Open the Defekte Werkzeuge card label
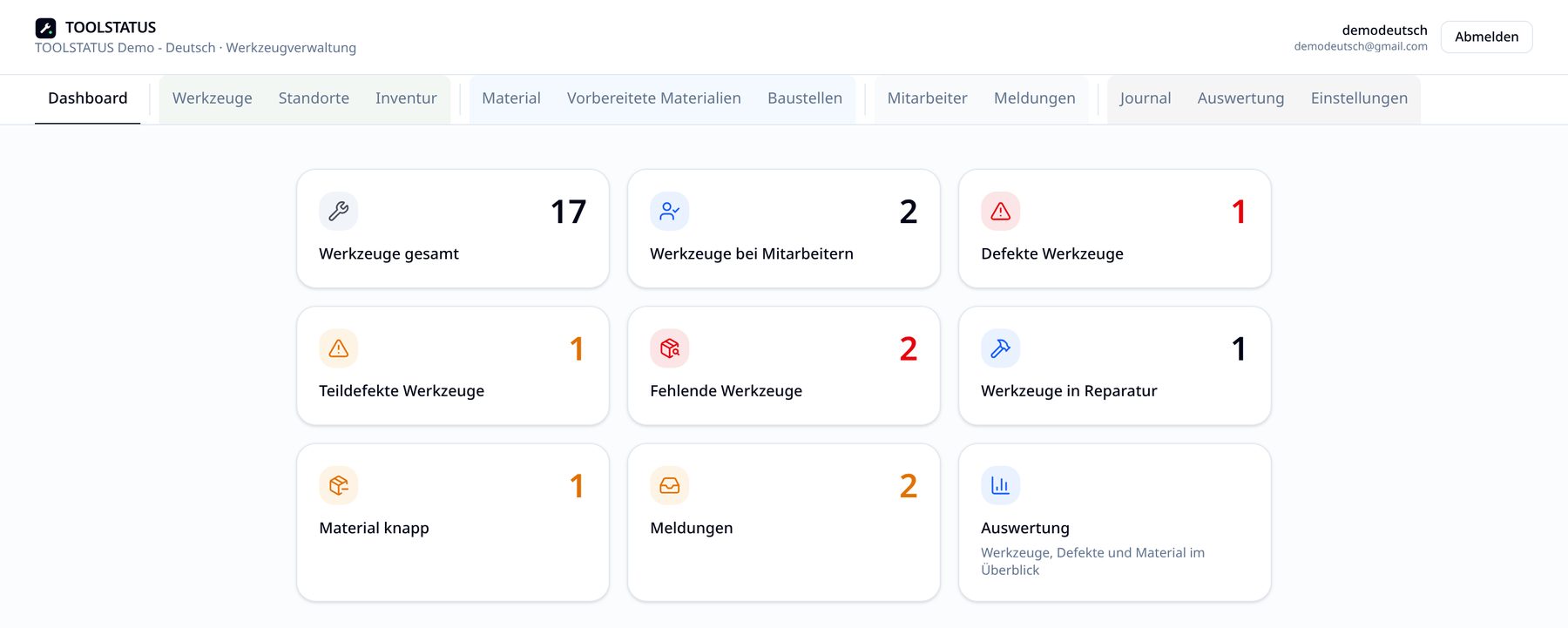 [x=1052, y=253]
